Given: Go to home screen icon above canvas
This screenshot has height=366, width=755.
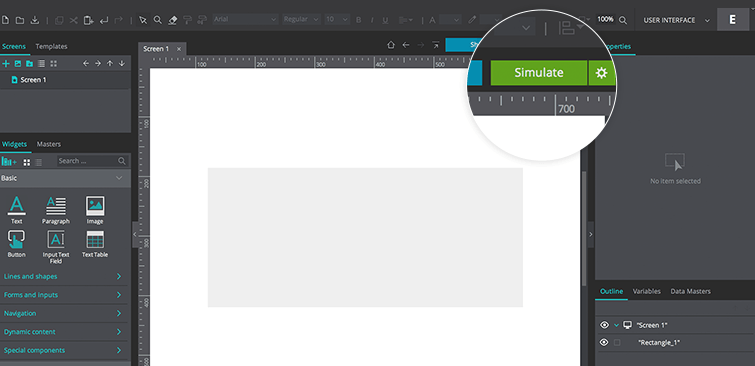Looking at the screenshot, I should click(391, 45).
